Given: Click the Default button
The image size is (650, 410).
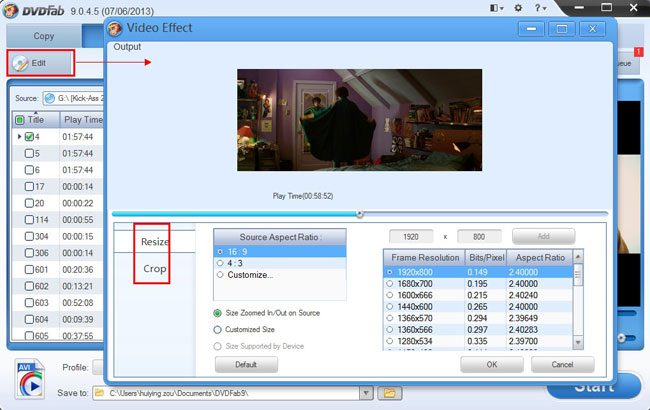Looking at the screenshot, I should click(x=246, y=364).
